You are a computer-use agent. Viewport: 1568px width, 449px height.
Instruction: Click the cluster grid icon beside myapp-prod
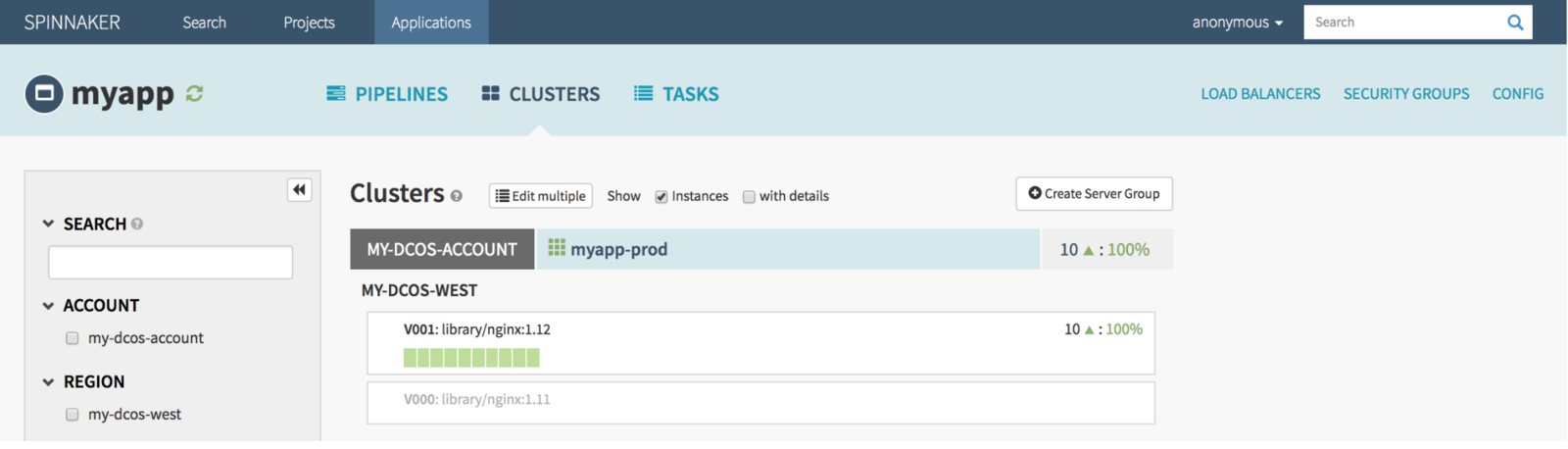557,248
